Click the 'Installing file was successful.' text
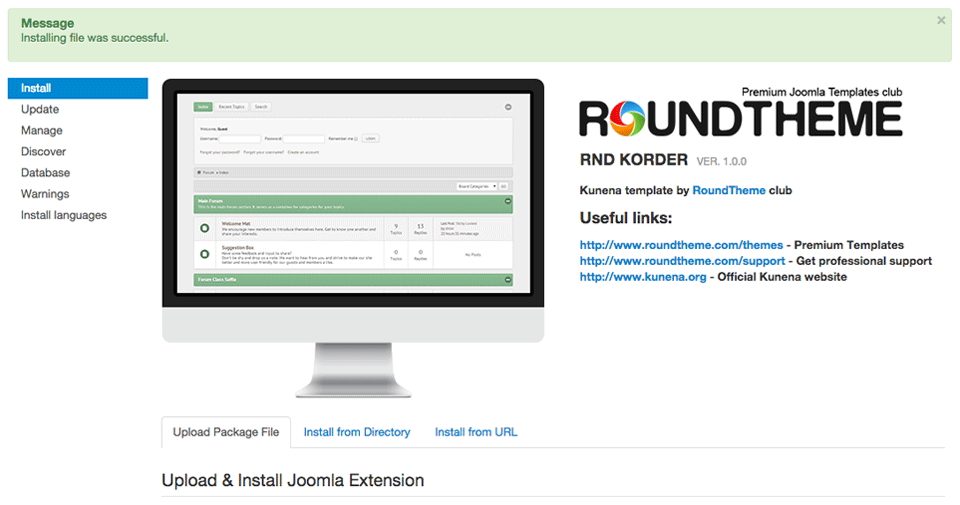This screenshot has height=505, width=960. coord(95,38)
